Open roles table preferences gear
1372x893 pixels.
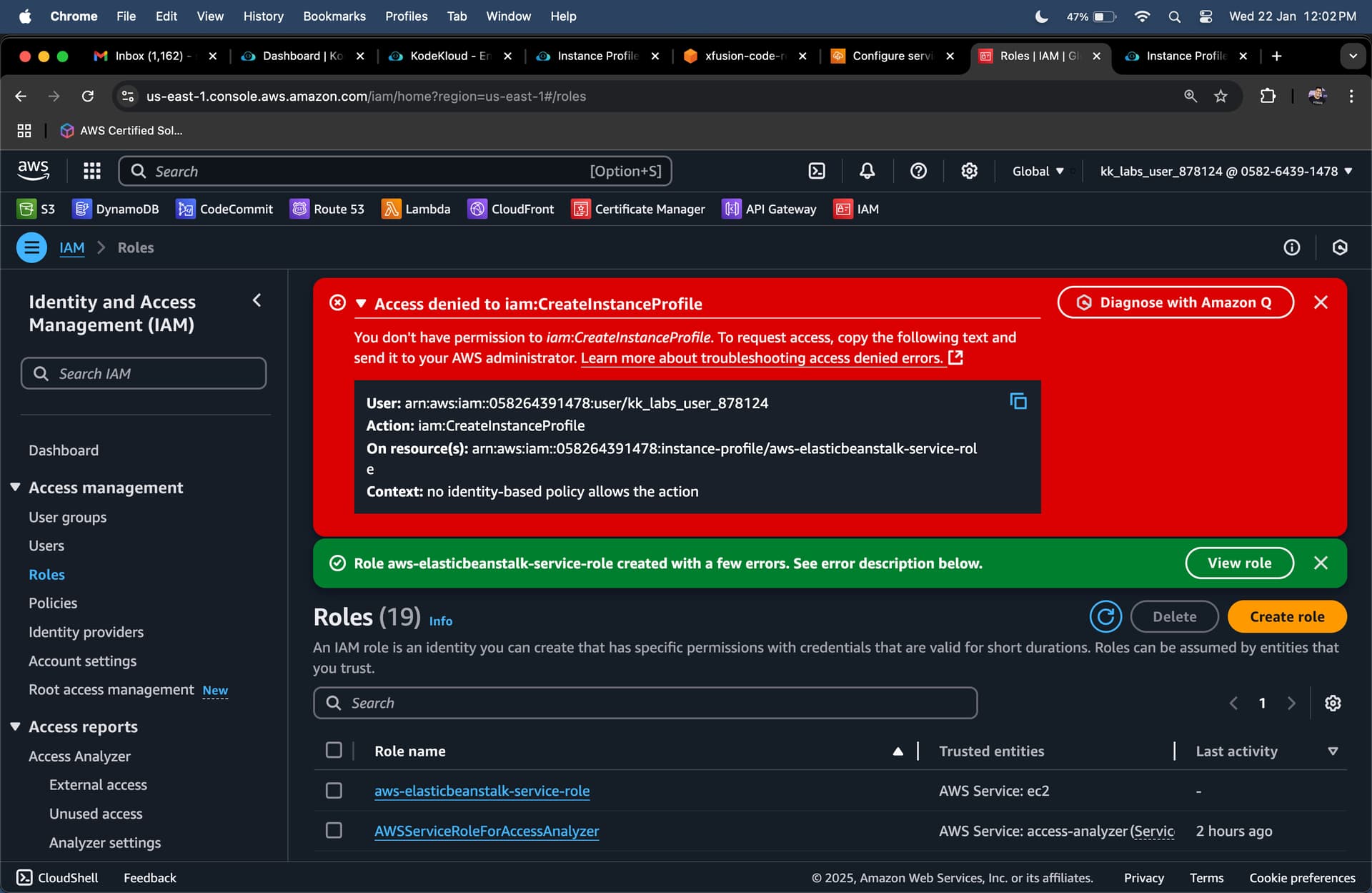click(x=1332, y=703)
